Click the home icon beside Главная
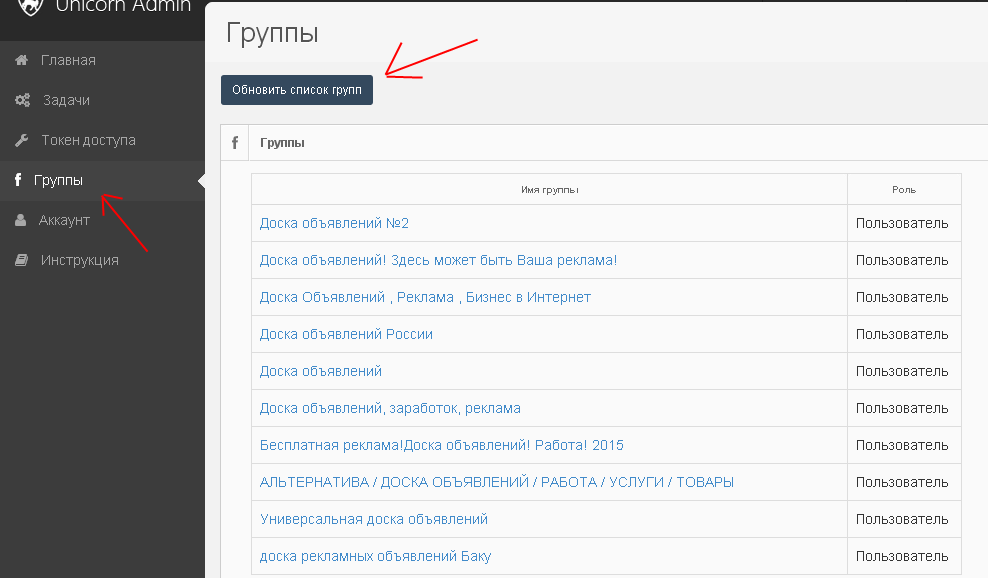The height and width of the screenshot is (578, 988). point(21,60)
